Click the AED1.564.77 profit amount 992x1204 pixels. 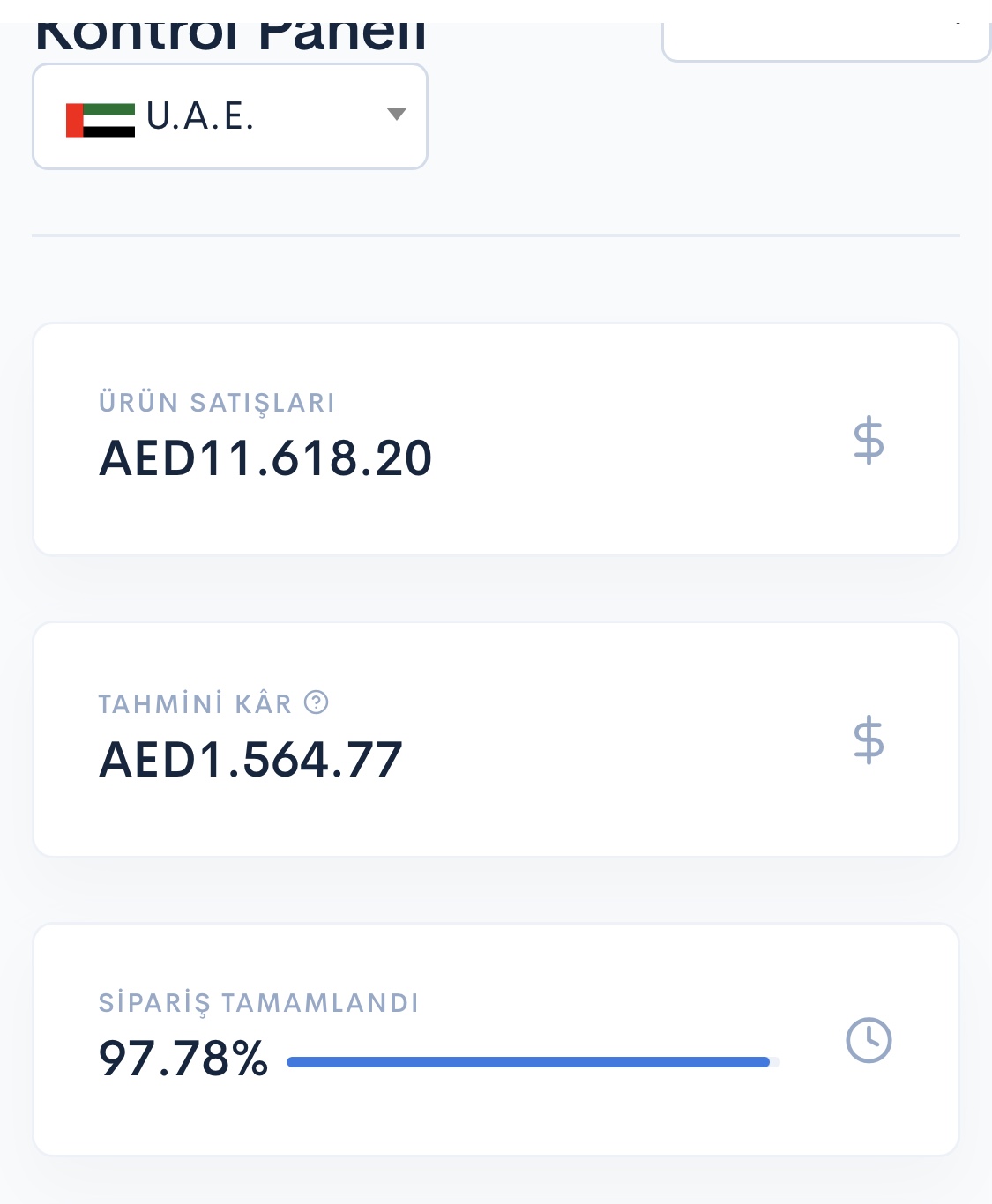coord(250,760)
